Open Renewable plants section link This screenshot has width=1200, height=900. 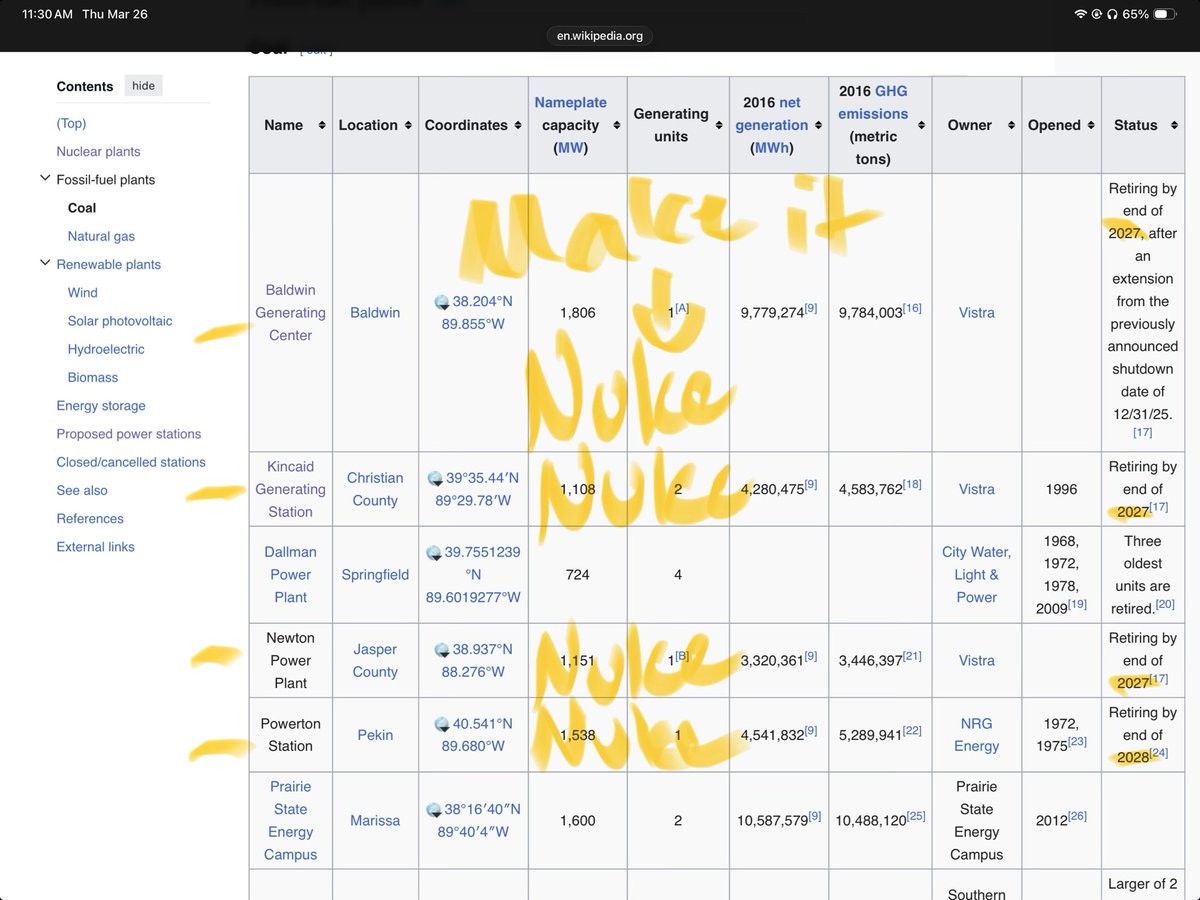coord(108,264)
